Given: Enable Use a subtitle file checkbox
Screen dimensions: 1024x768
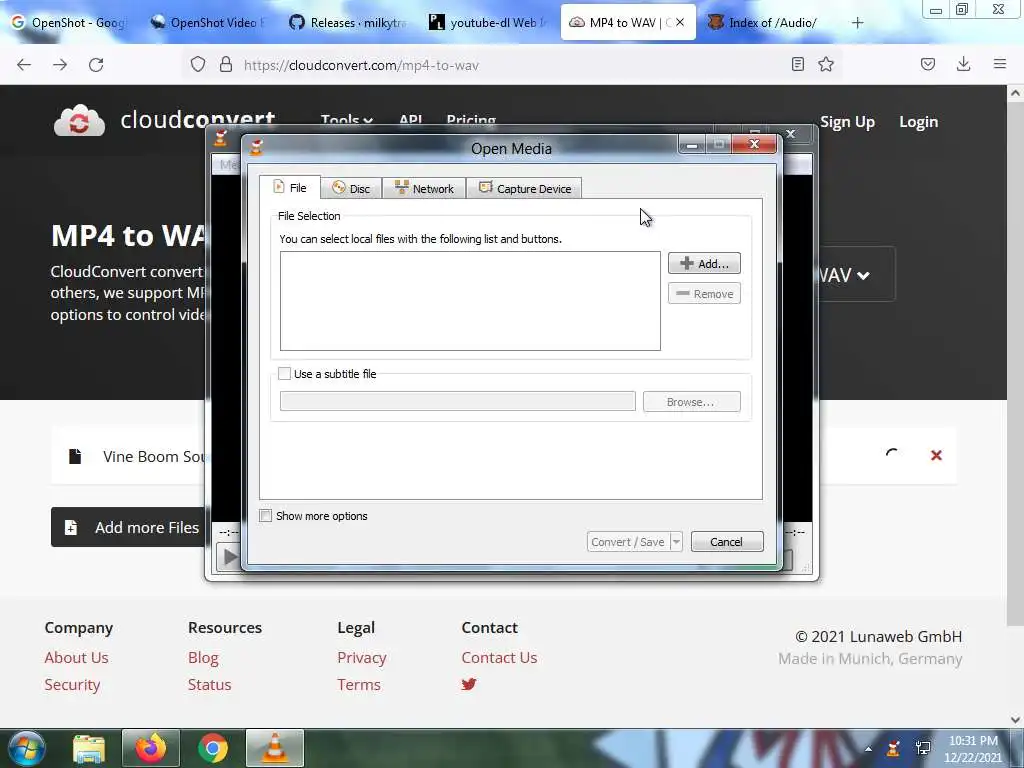Looking at the screenshot, I should click(x=284, y=374).
